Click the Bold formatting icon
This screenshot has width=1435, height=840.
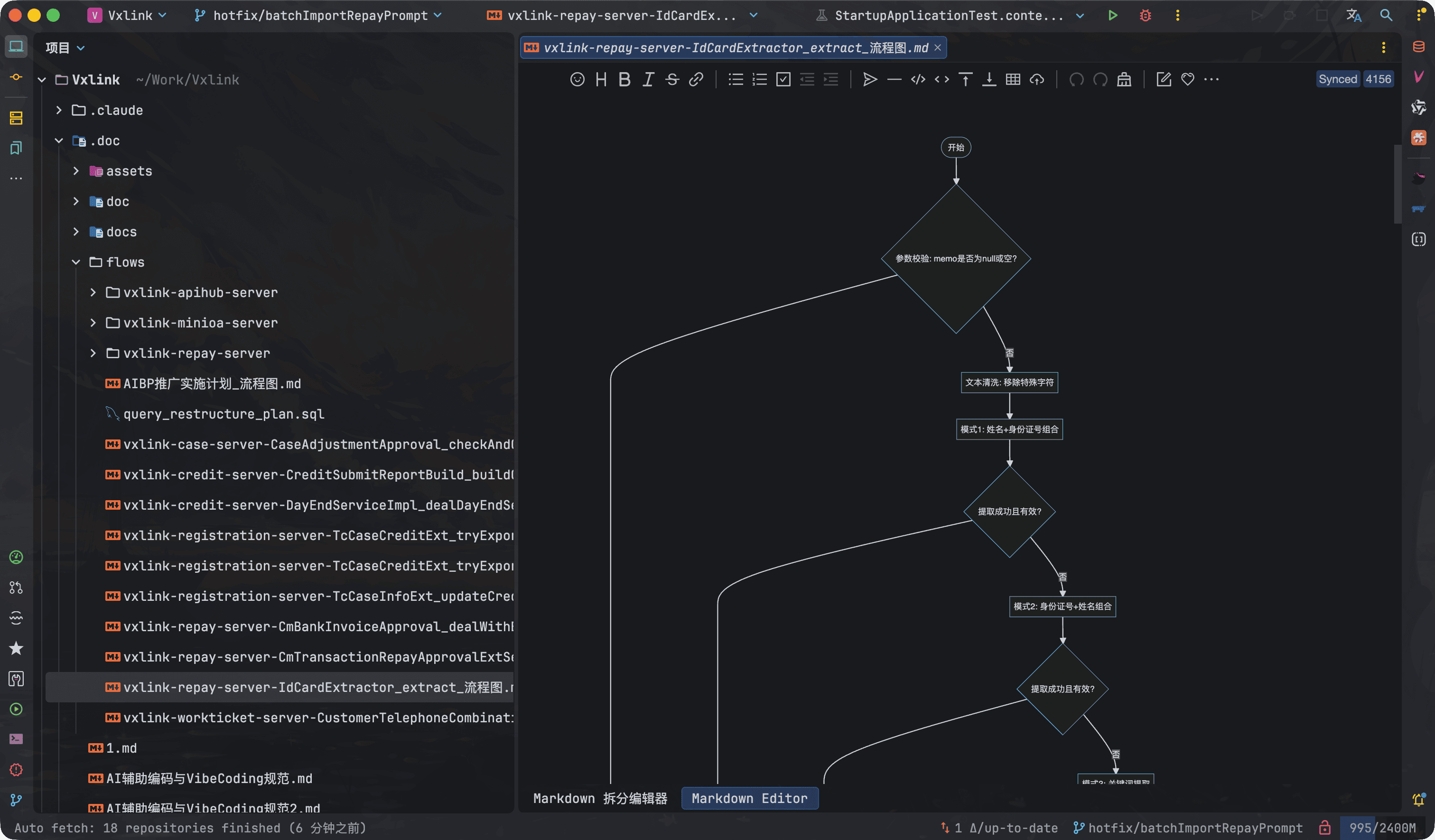click(624, 79)
